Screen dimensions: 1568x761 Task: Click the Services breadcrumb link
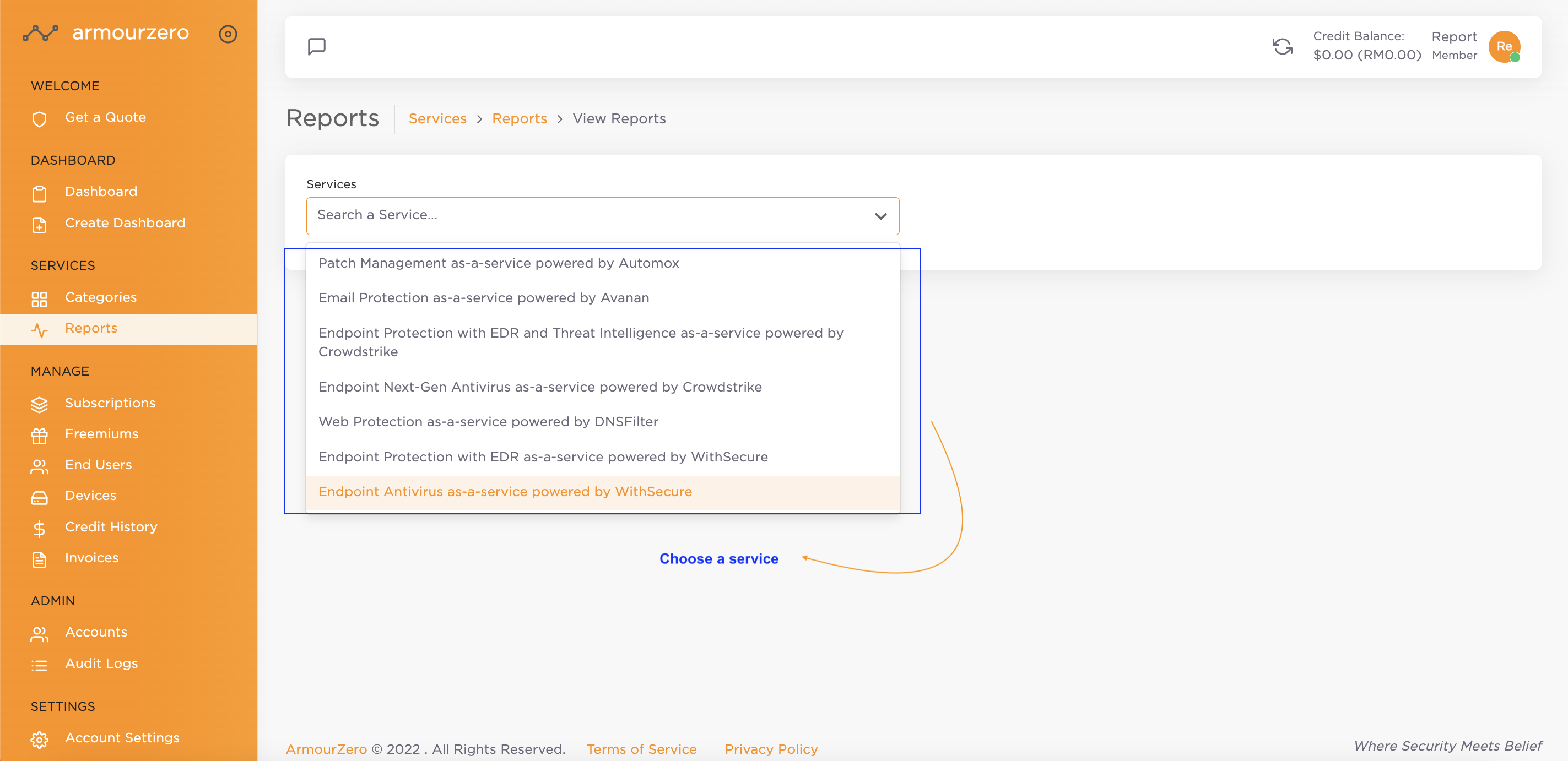[437, 118]
